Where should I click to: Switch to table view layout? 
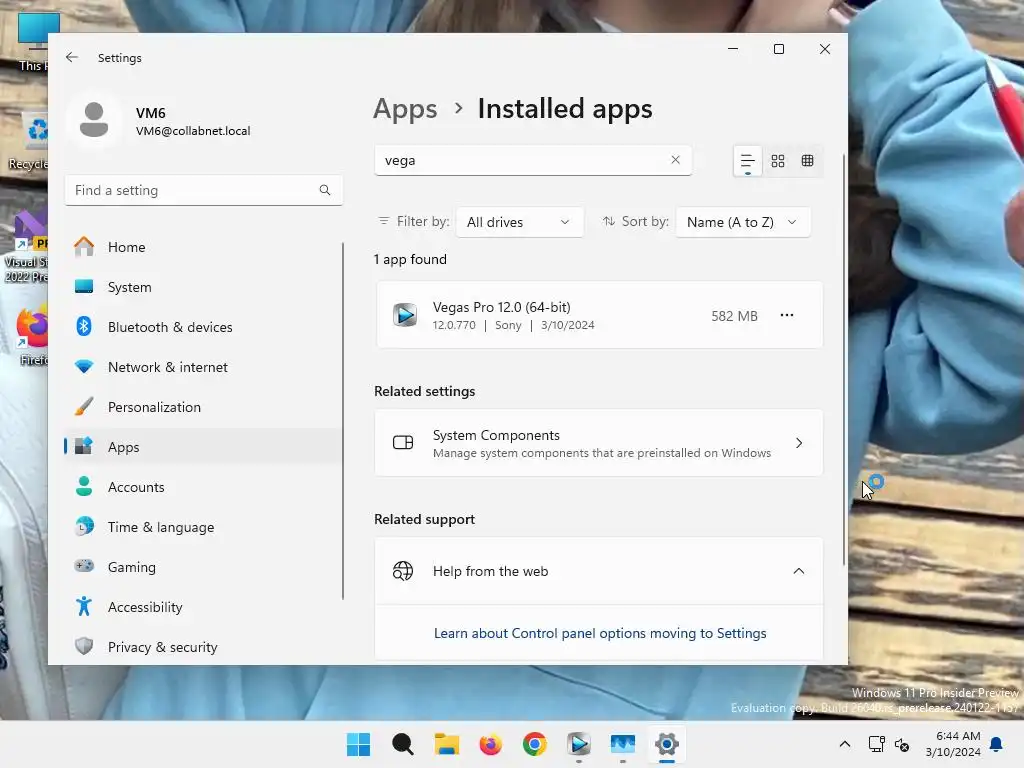click(x=808, y=161)
